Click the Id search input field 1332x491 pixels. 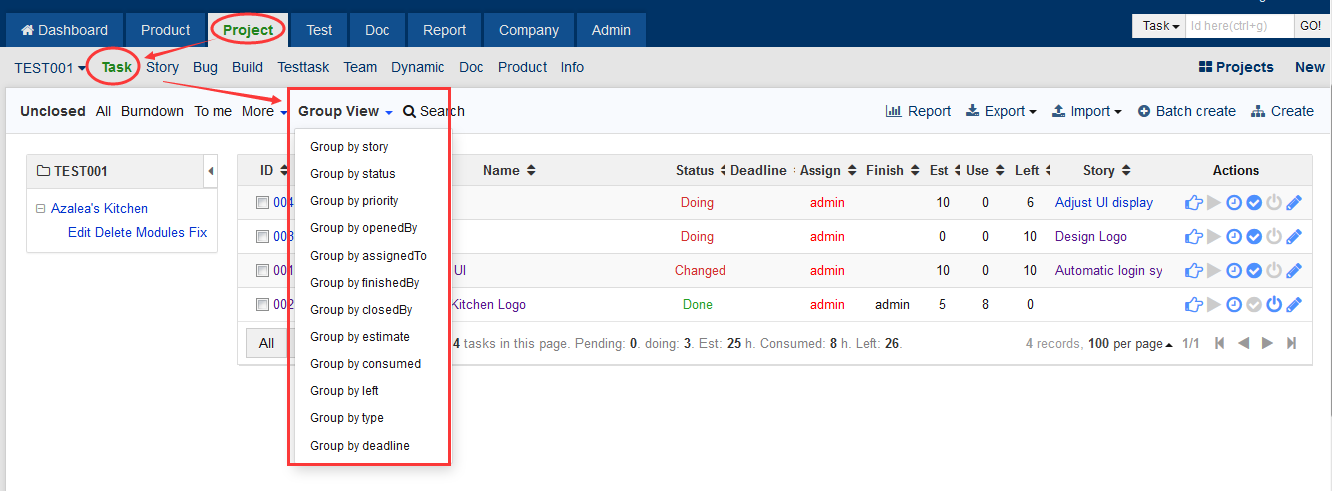pos(1239,26)
